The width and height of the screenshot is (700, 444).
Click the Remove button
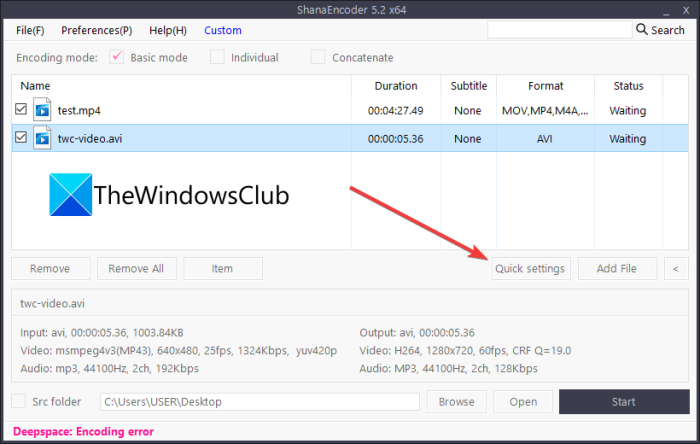(50, 269)
